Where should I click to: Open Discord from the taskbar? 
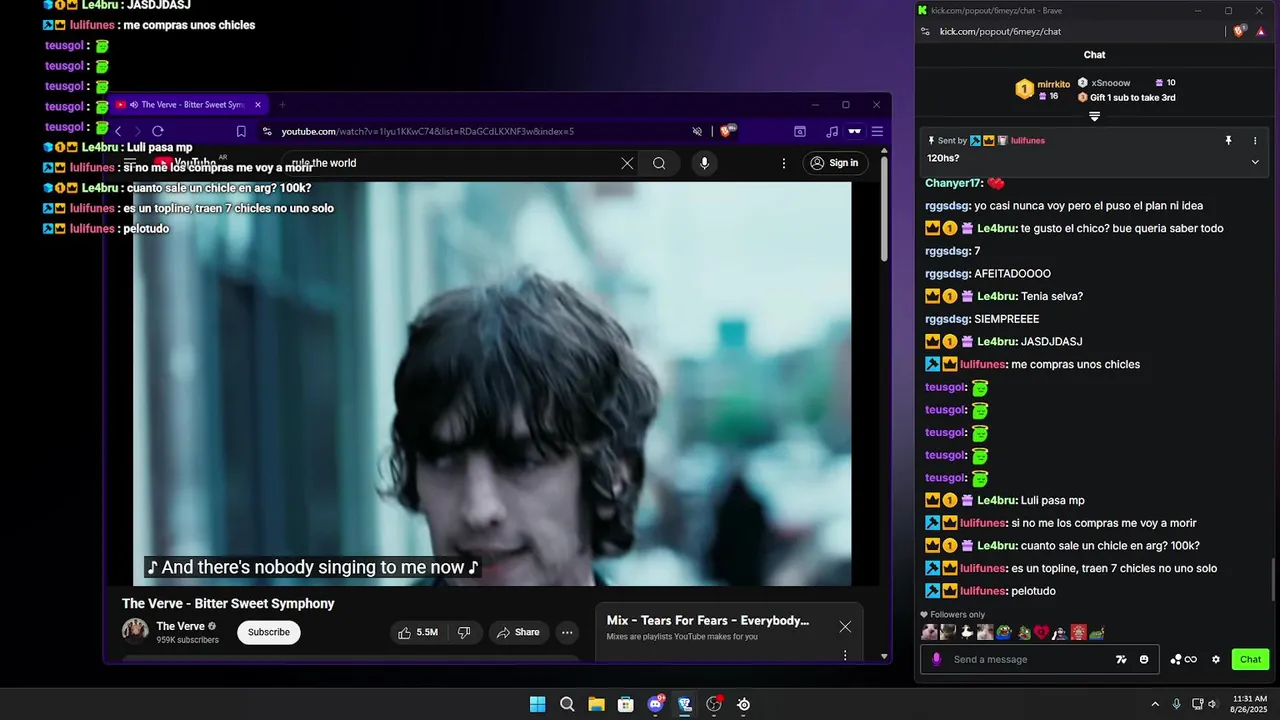pos(655,704)
